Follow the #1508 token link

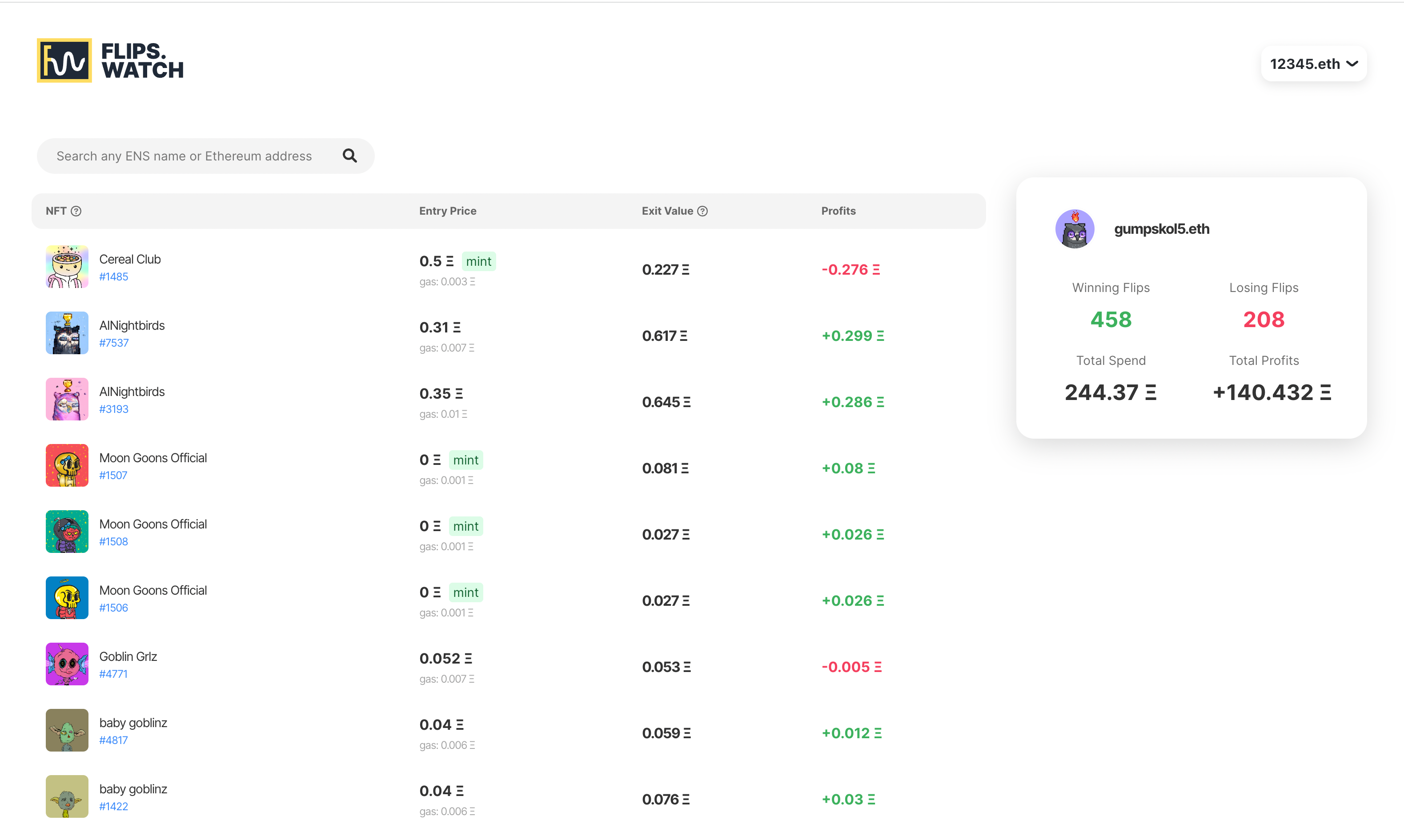[x=114, y=542]
